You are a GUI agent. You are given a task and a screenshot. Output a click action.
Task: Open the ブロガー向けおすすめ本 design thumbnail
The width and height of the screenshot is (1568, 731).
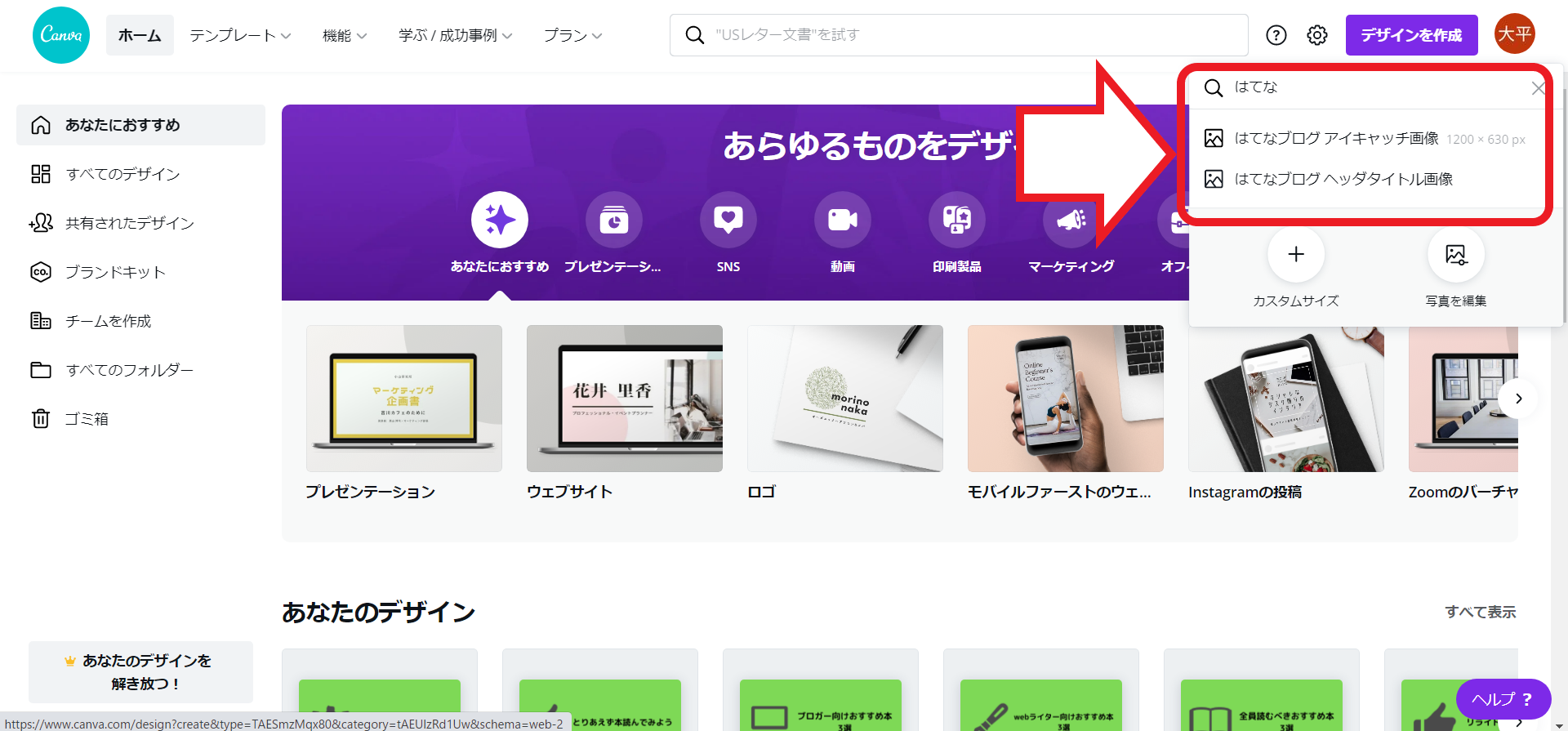click(821, 690)
